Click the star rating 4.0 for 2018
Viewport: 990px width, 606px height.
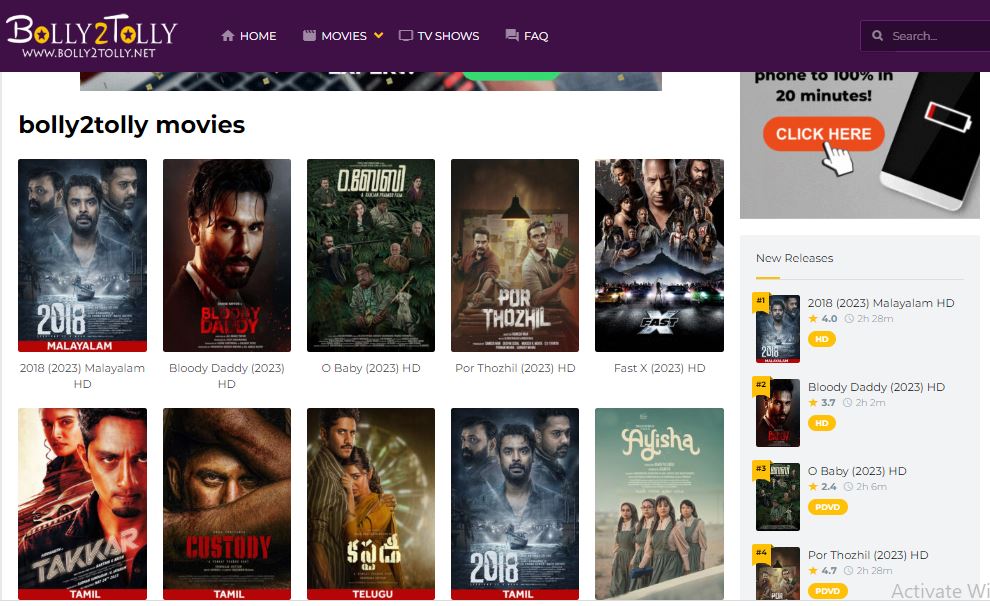pyautogui.click(x=823, y=319)
